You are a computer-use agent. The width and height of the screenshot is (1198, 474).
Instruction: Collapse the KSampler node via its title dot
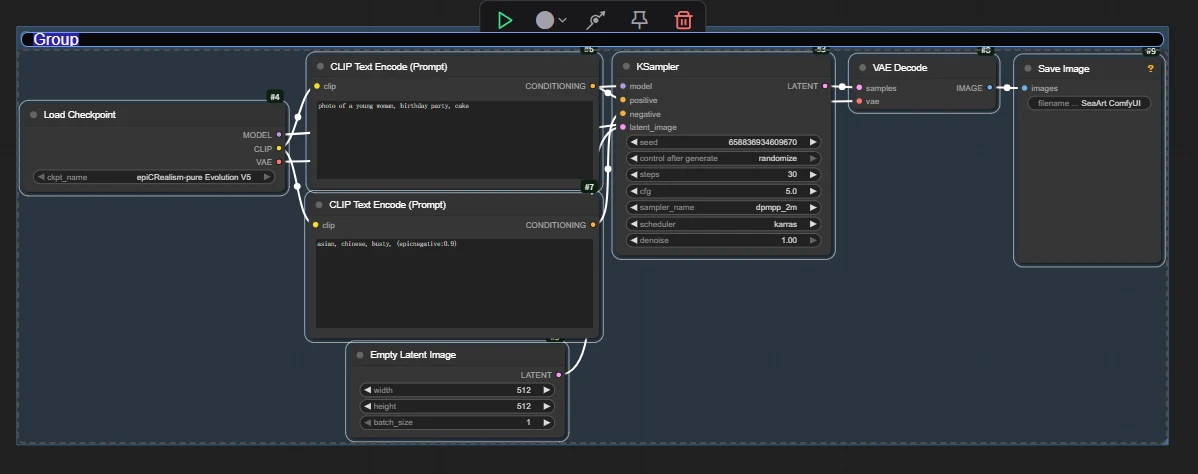tap(624, 67)
